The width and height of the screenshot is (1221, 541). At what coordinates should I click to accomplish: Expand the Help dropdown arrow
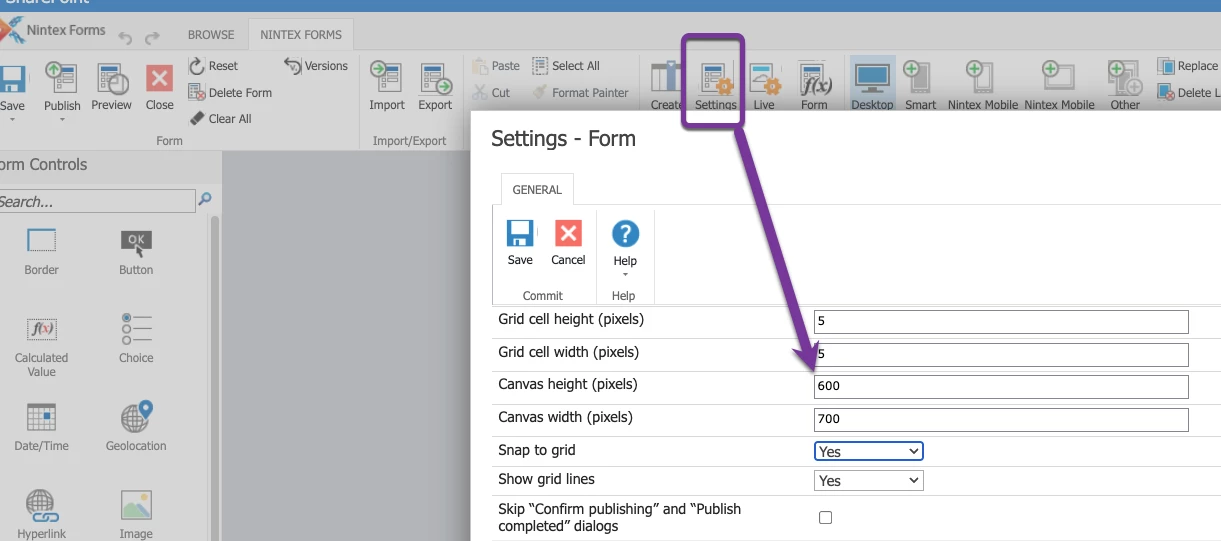[625, 275]
